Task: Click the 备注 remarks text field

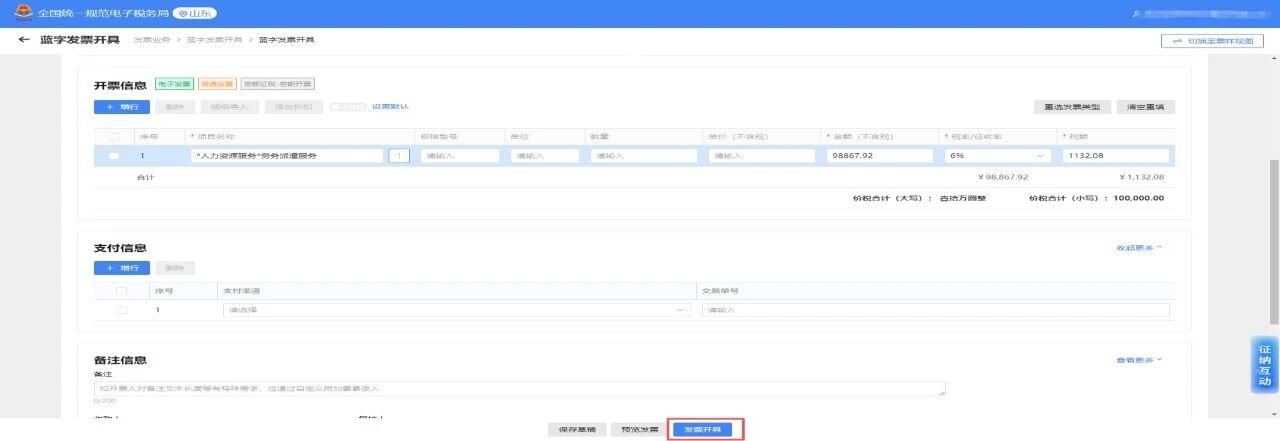Action: pos(519,388)
